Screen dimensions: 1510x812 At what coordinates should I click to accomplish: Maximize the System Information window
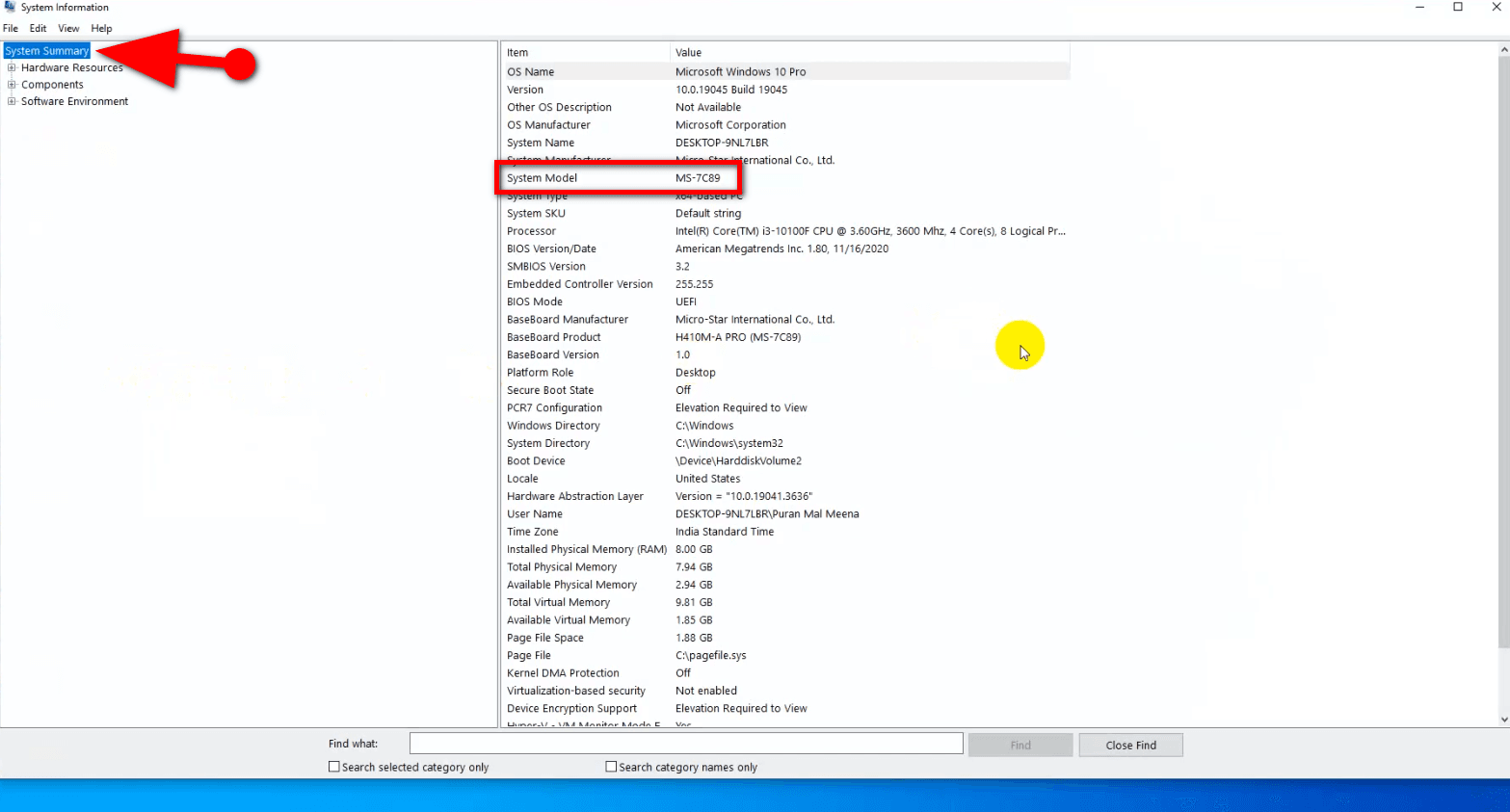(1458, 7)
